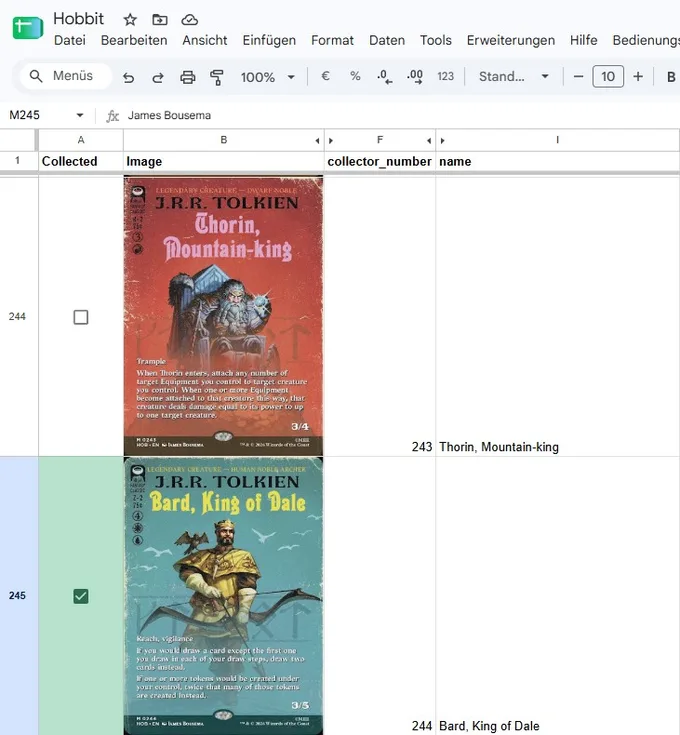Increase decimal places
The width and height of the screenshot is (680, 735).
click(x=415, y=76)
